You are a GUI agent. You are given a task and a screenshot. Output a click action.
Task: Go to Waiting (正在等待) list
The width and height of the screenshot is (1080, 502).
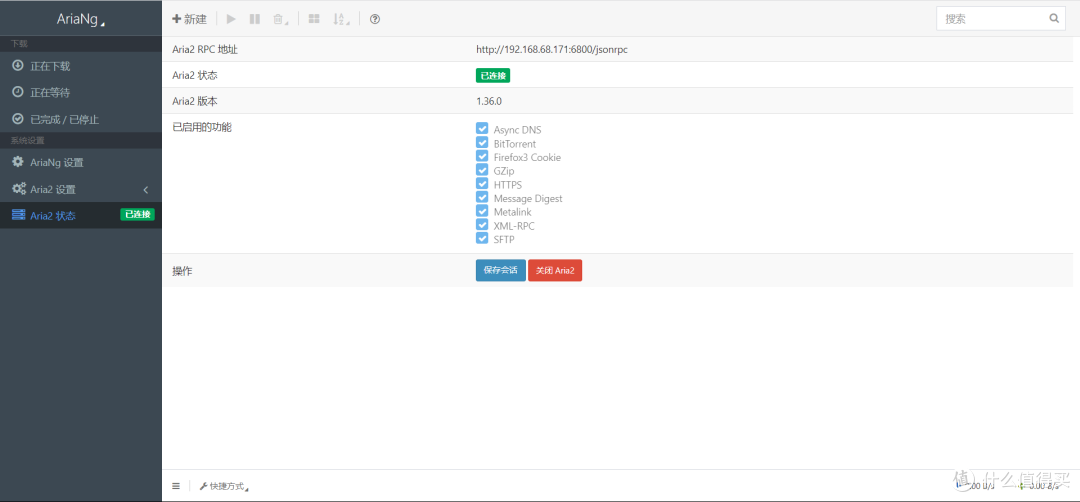[81, 92]
